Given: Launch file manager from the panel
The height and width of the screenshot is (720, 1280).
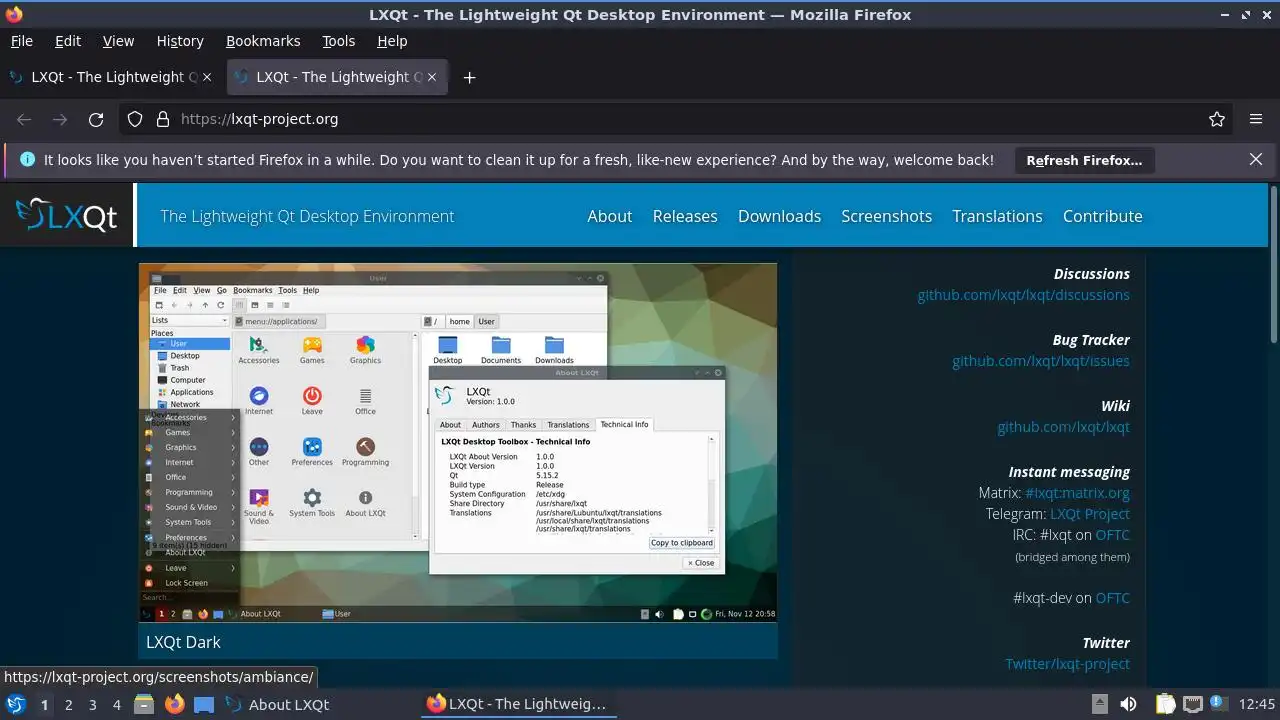Looking at the screenshot, I should pos(144,704).
